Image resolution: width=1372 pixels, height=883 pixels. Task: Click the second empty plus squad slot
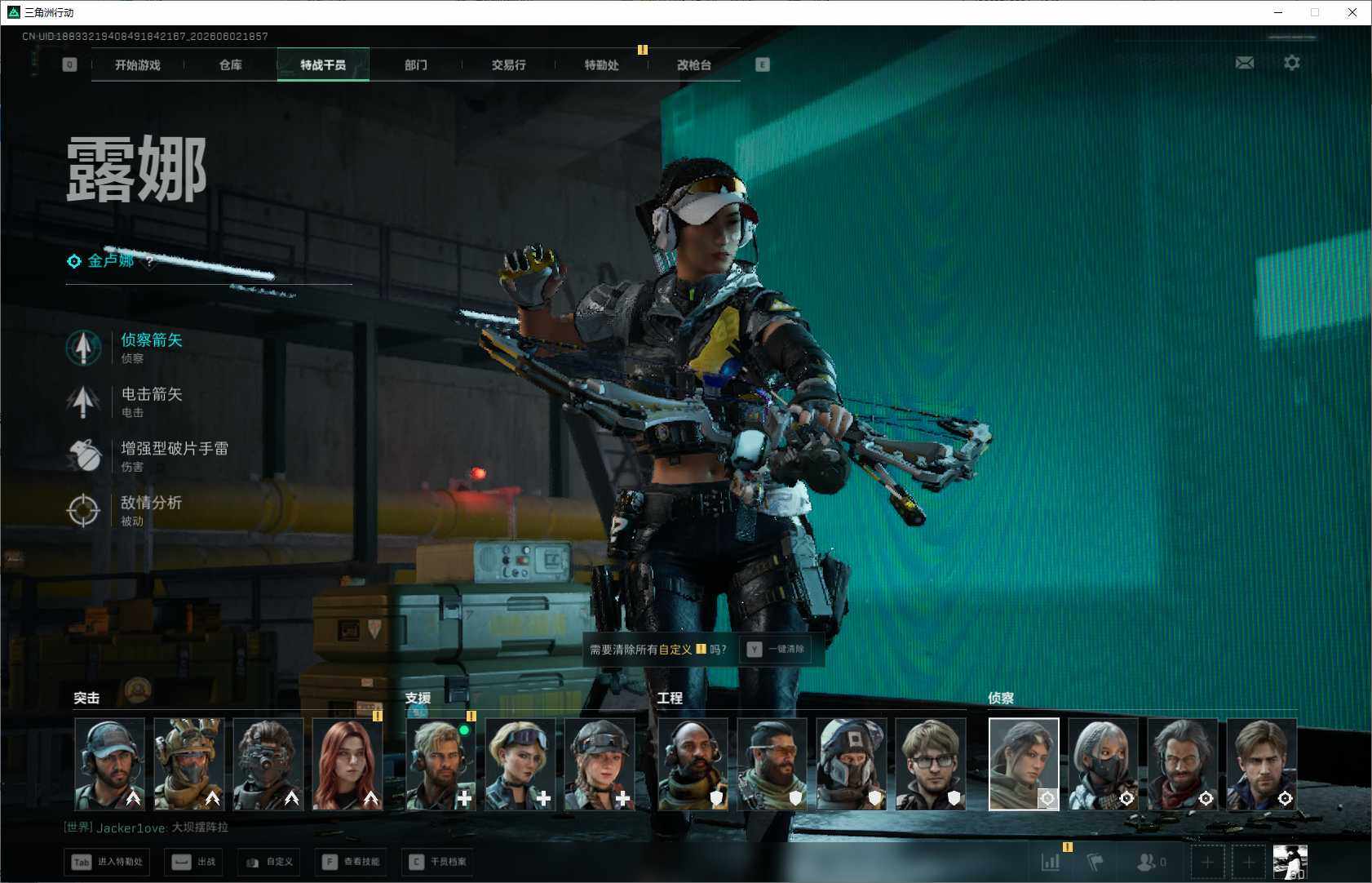click(1248, 862)
